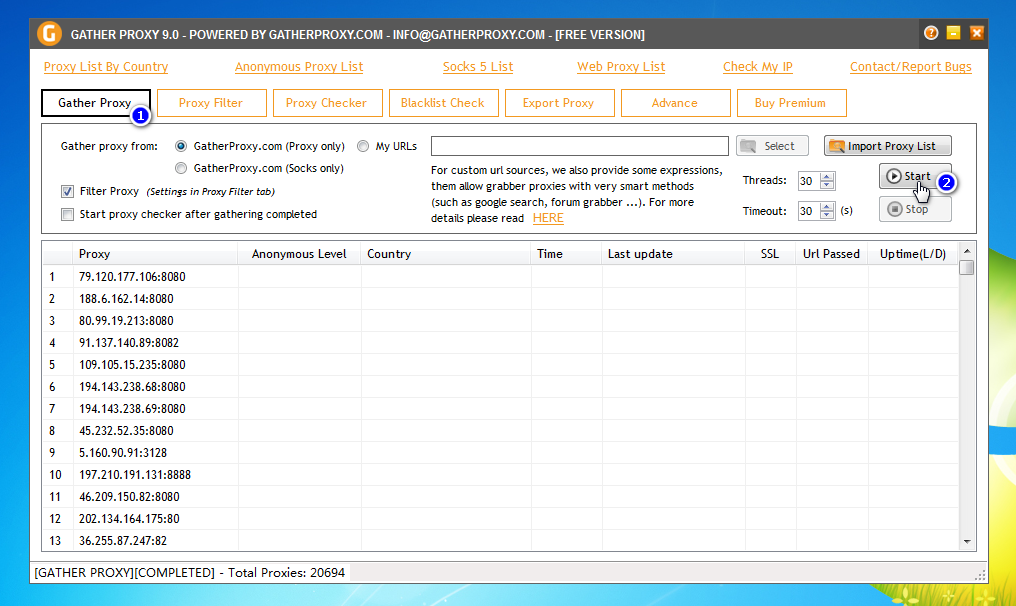Sort by Anonymous Level column
The height and width of the screenshot is (606, 1016).
tap(299, 254)
